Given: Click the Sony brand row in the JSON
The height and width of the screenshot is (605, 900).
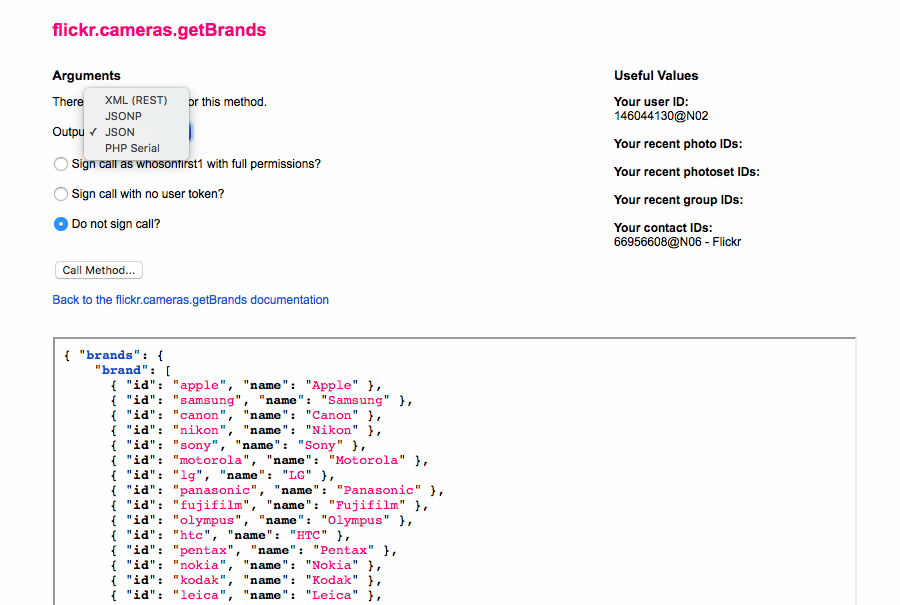Looking at the screenshot, I should (238, 445).
